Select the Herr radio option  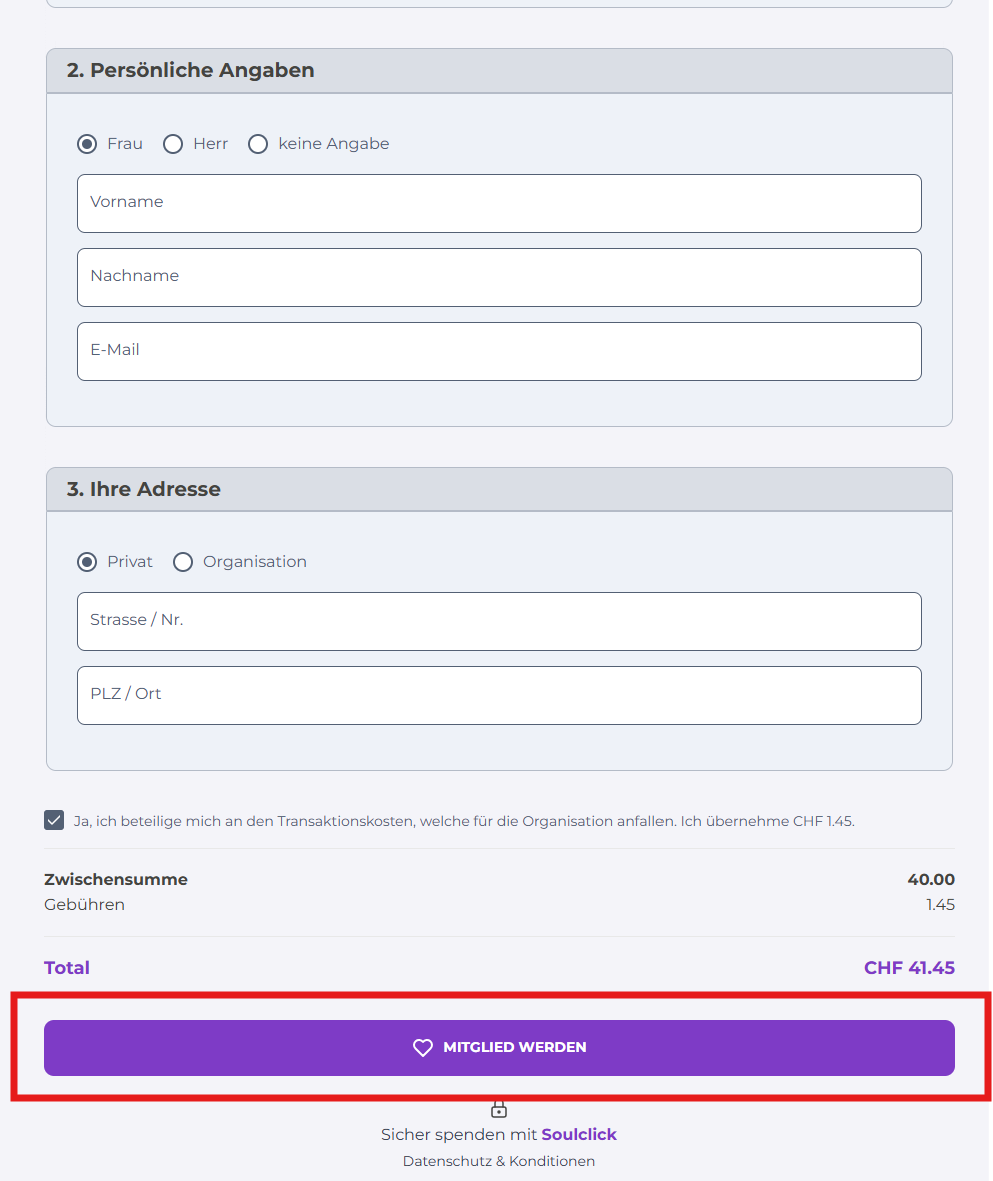(173, 144)
